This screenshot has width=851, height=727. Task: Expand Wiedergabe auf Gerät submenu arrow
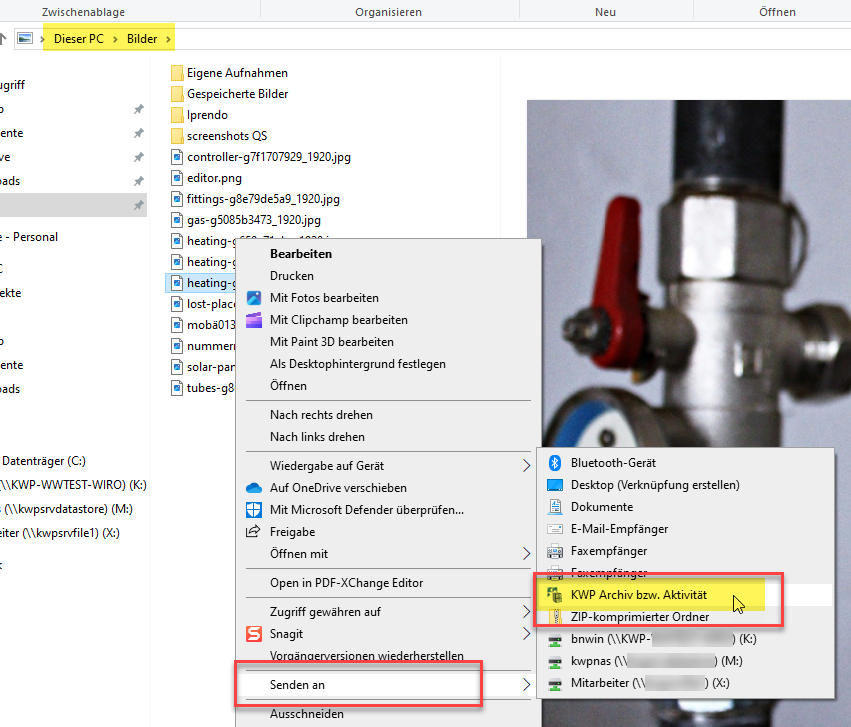point(526,465)
